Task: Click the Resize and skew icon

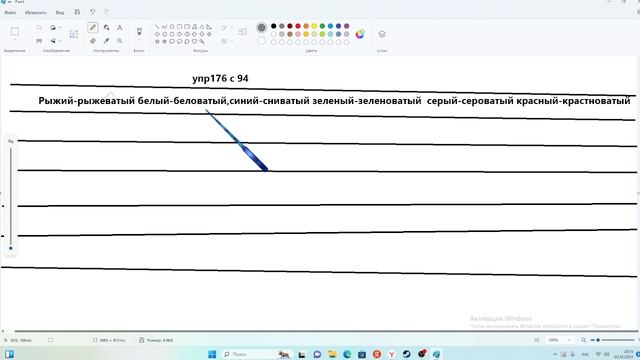Action: 39,41
